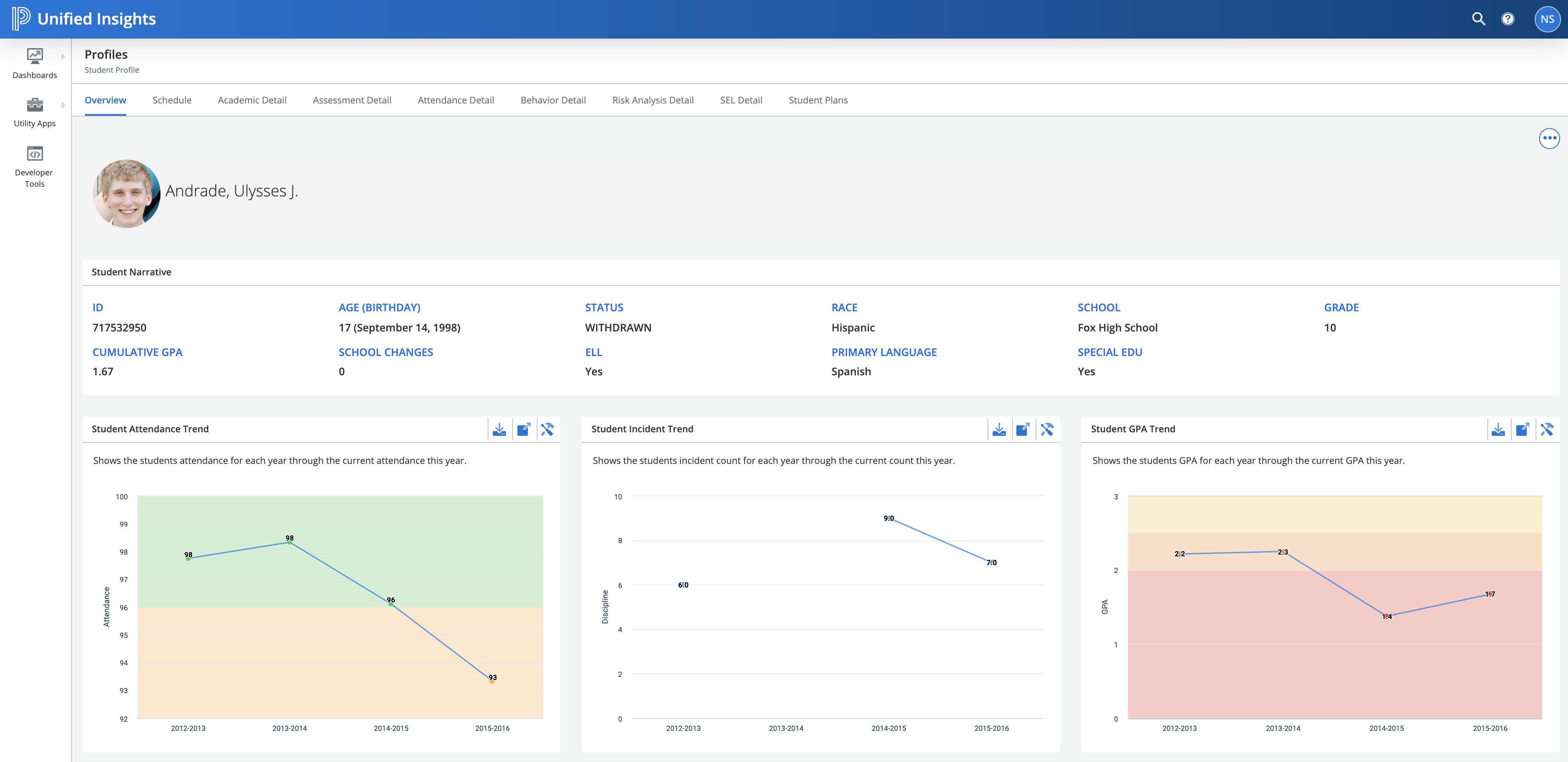Expand the Student Attendance Trend chart

[524, 429]
